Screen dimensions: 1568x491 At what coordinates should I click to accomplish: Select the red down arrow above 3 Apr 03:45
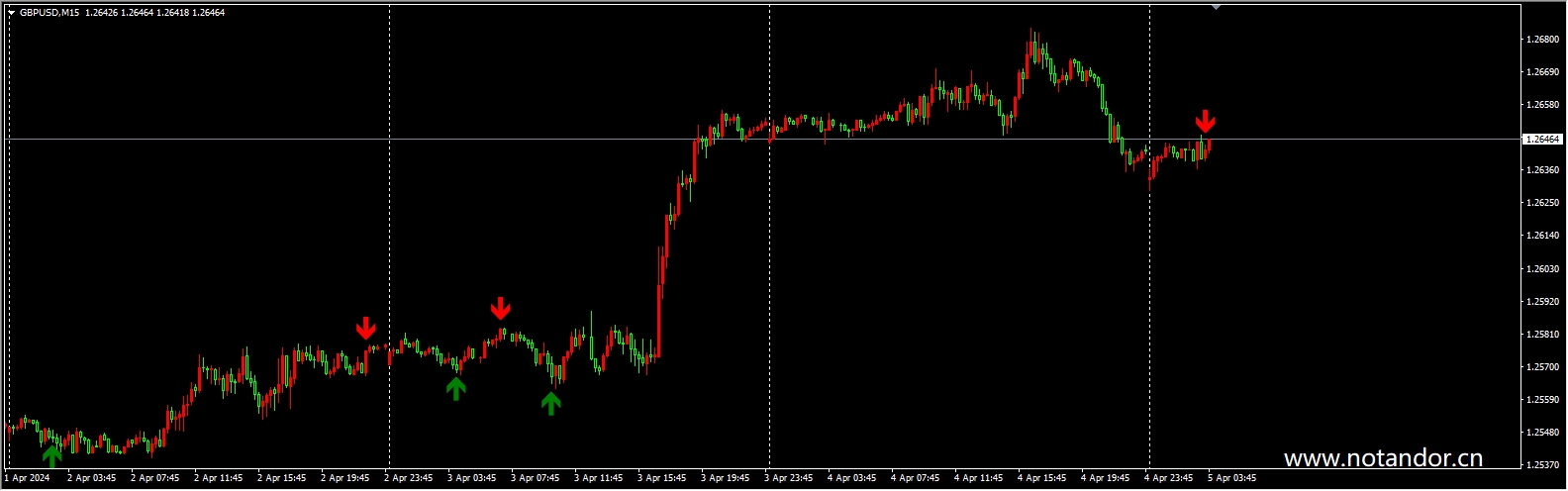coord(501,308)
